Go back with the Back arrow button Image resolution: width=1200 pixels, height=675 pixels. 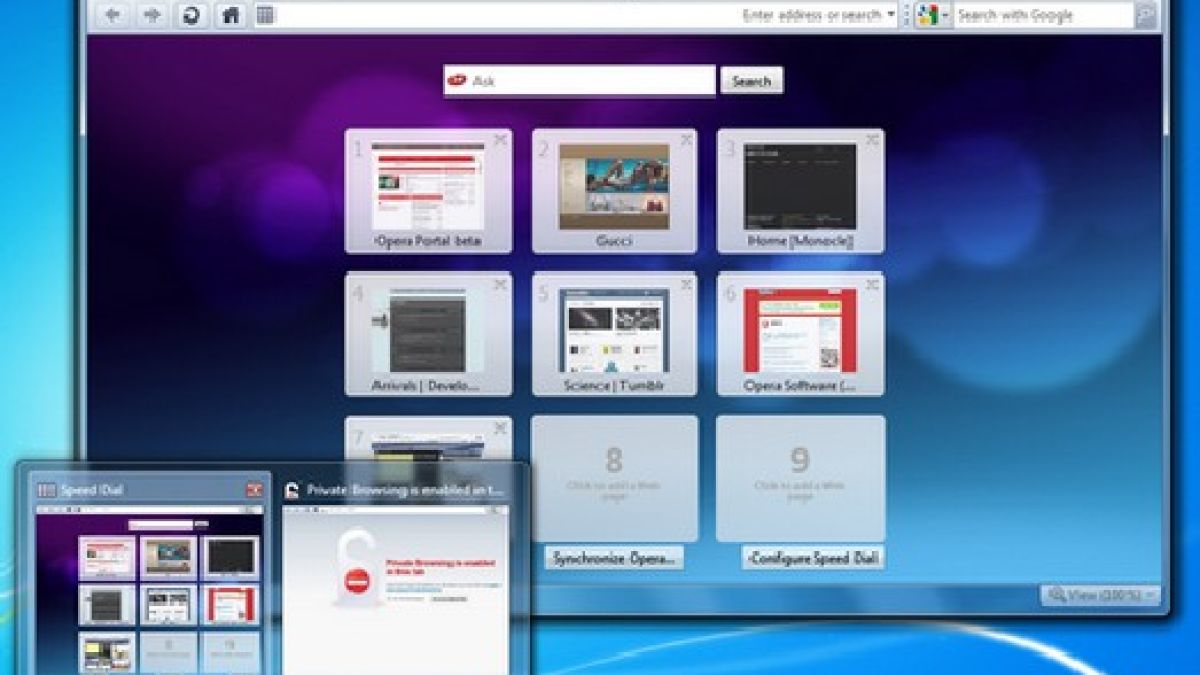(x=113, y=15)
